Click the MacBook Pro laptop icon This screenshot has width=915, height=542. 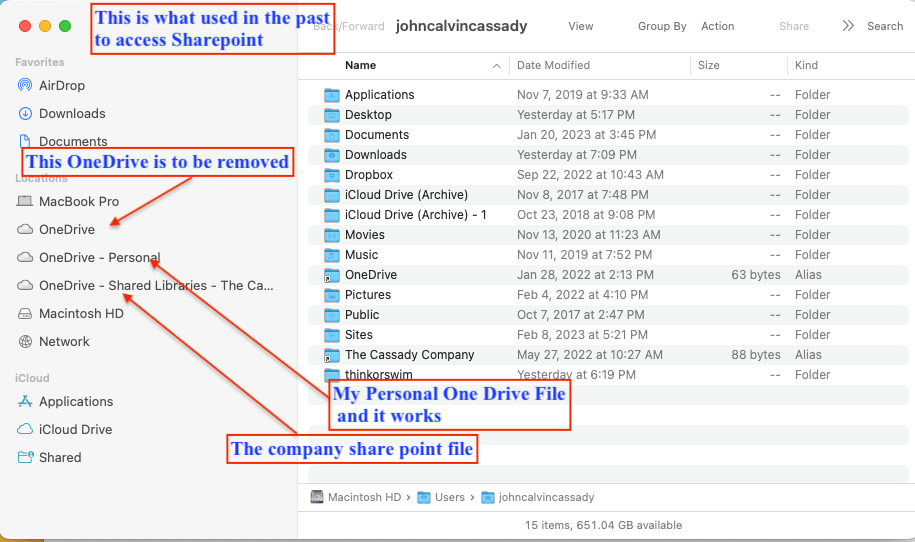[x=25, y=201]
